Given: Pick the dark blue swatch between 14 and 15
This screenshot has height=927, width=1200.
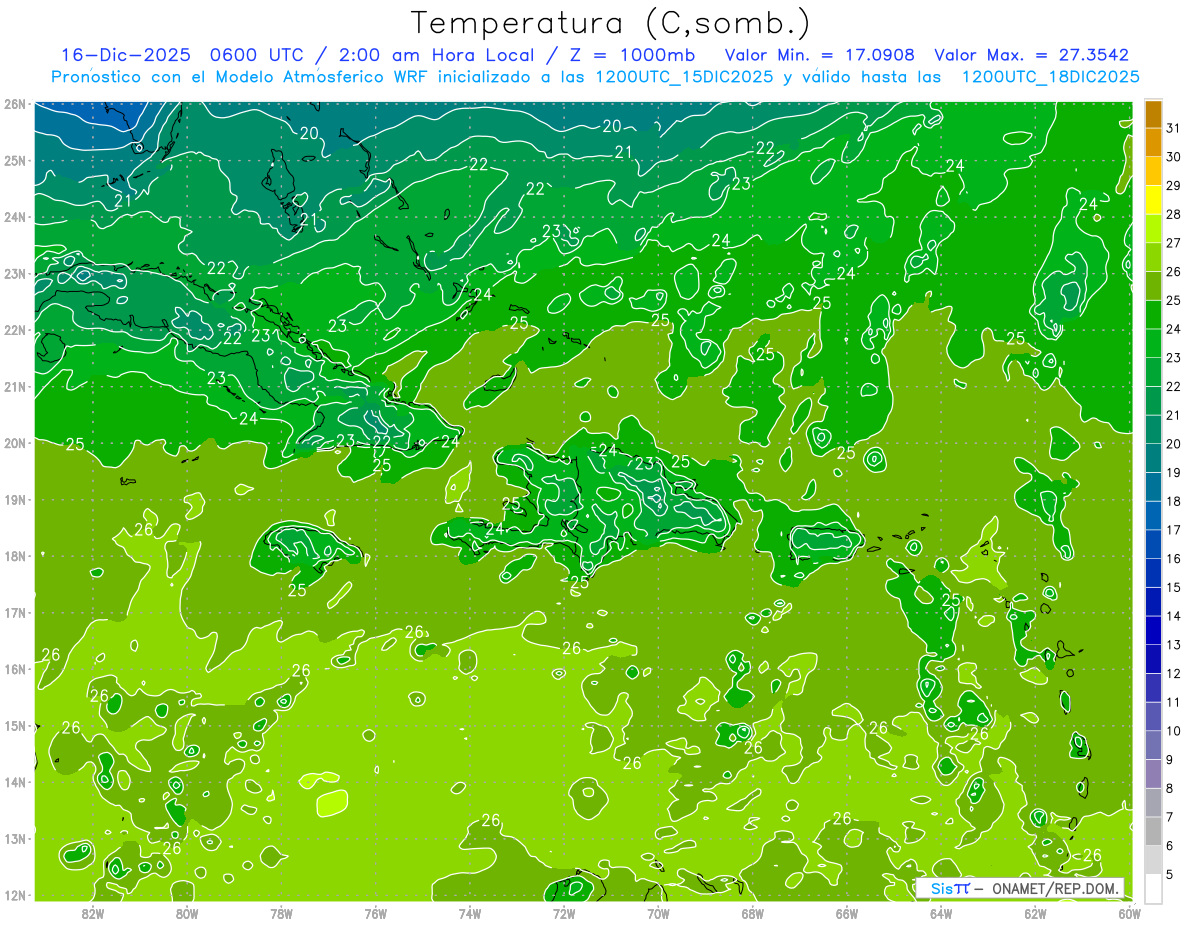Looking at the screenshot, I should click(x=1154, y=602).
